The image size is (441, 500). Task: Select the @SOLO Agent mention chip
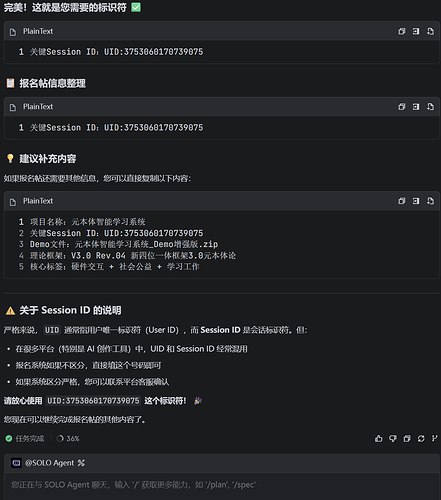coord(49,463)
